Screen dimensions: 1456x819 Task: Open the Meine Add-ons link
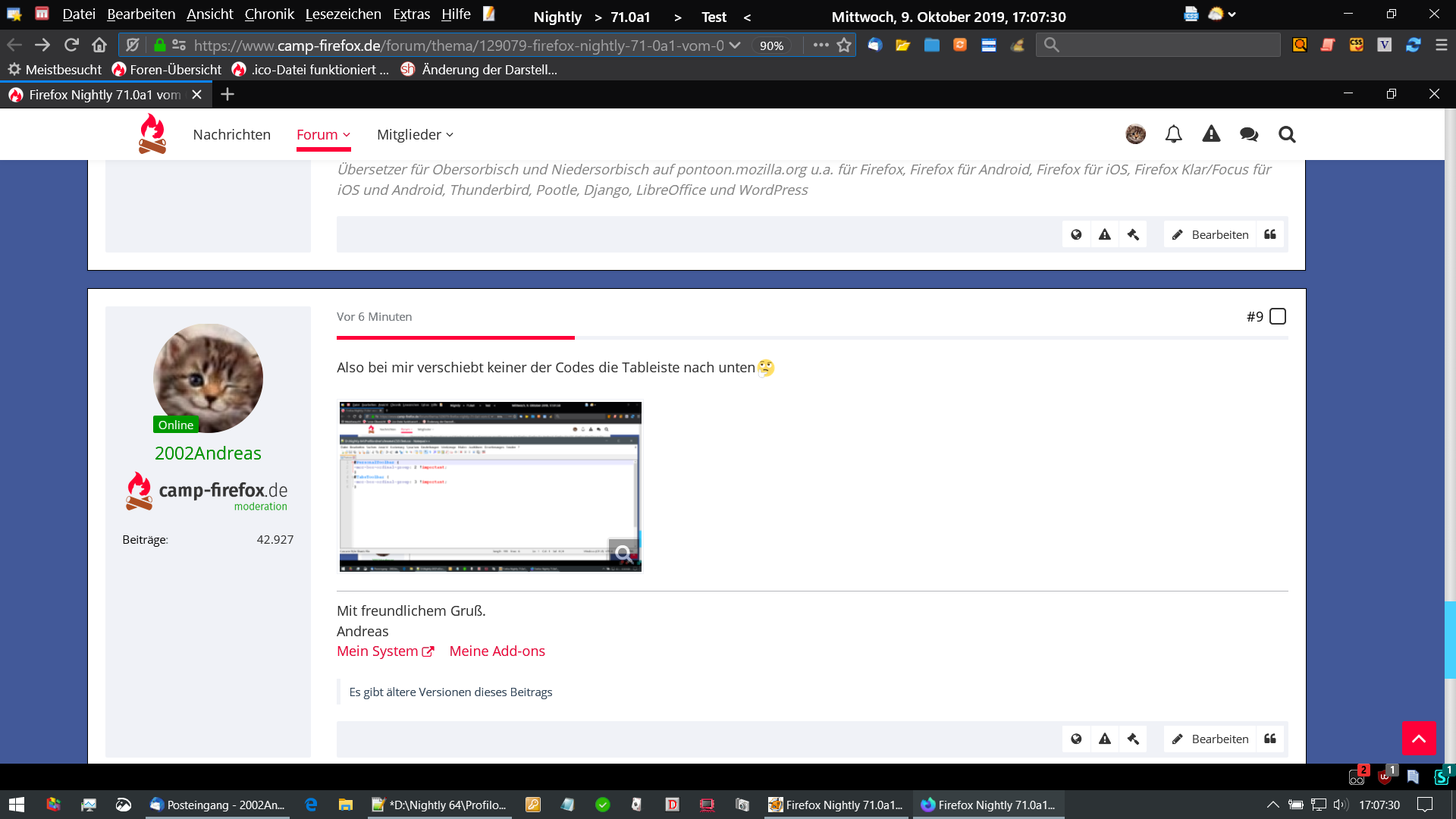click(497, 651)
